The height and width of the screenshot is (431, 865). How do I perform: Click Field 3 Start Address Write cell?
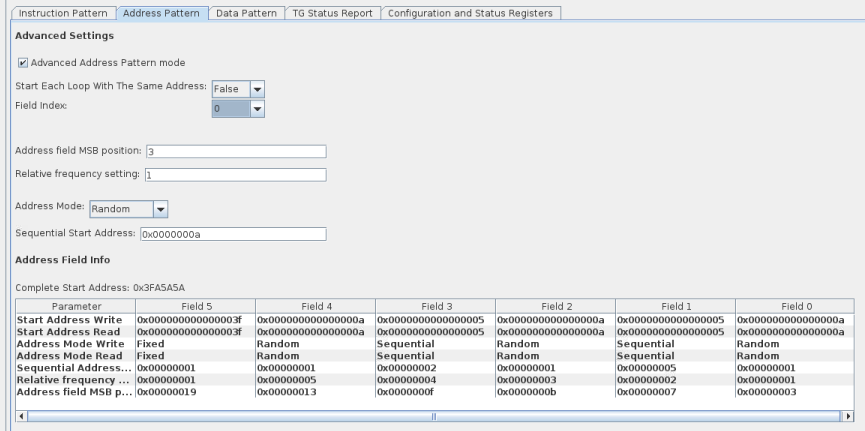point(434,319)
